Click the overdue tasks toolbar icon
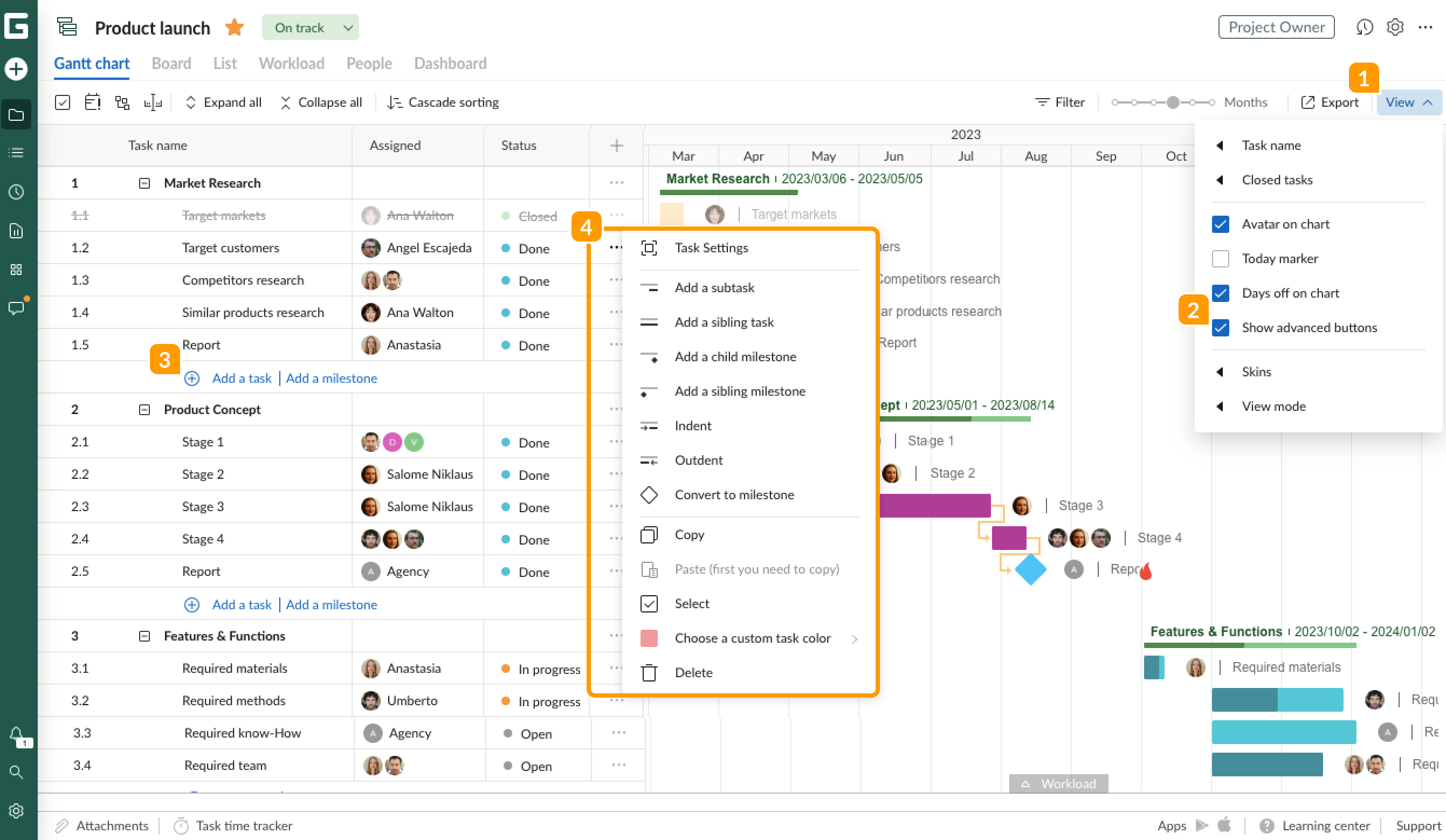The height and width of the screenshot is (840, 1446). click(92, 101)
